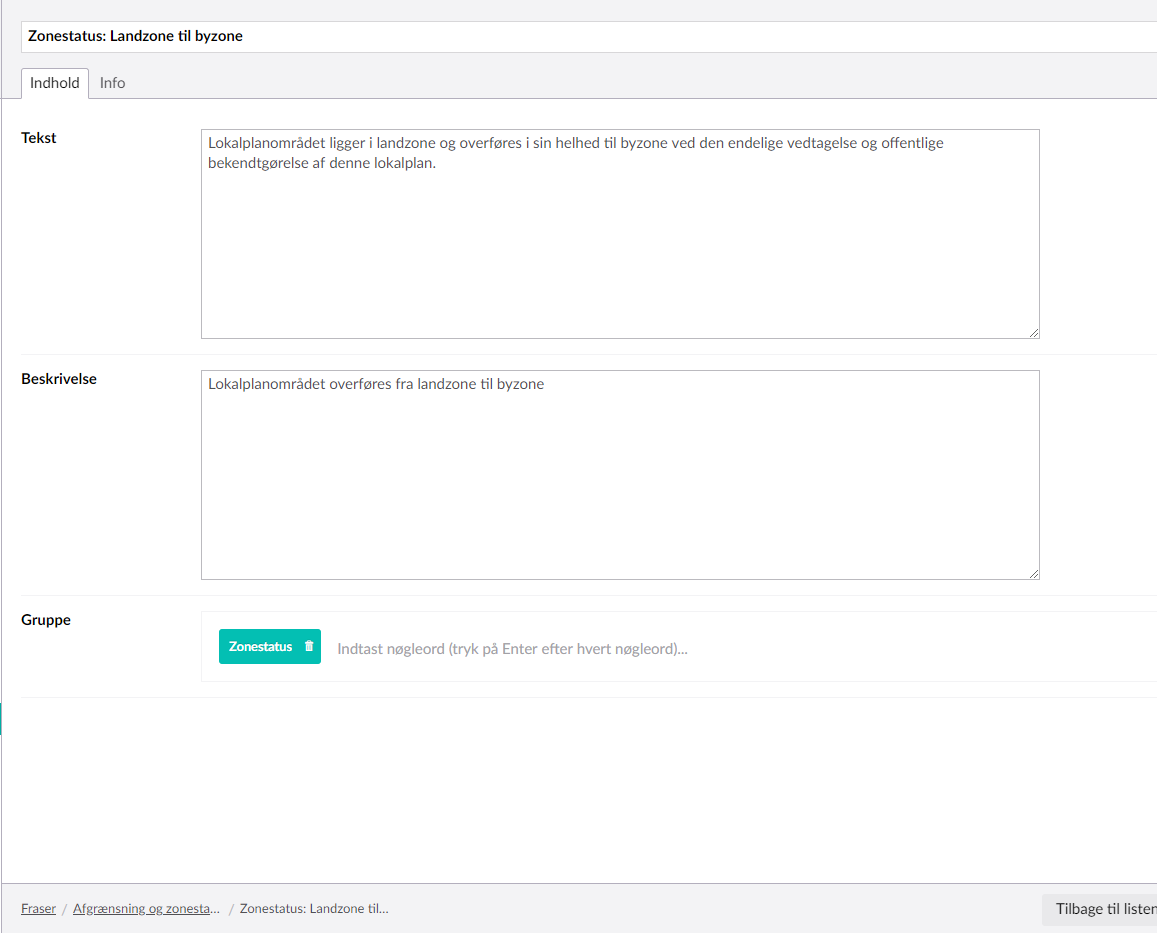
Task: Open the Indhold tab
Action: point(55,83)
